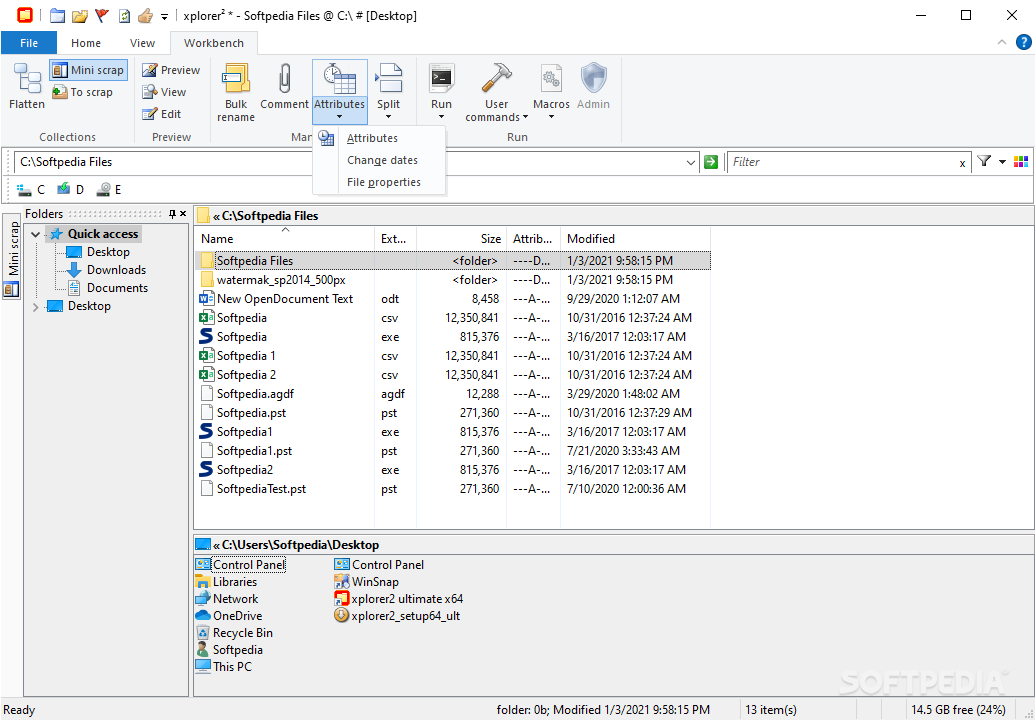Screen dimensions: 1036x721
Task: Click the thumbs-up quick-access icon
Action: click(x=145, y=15)
